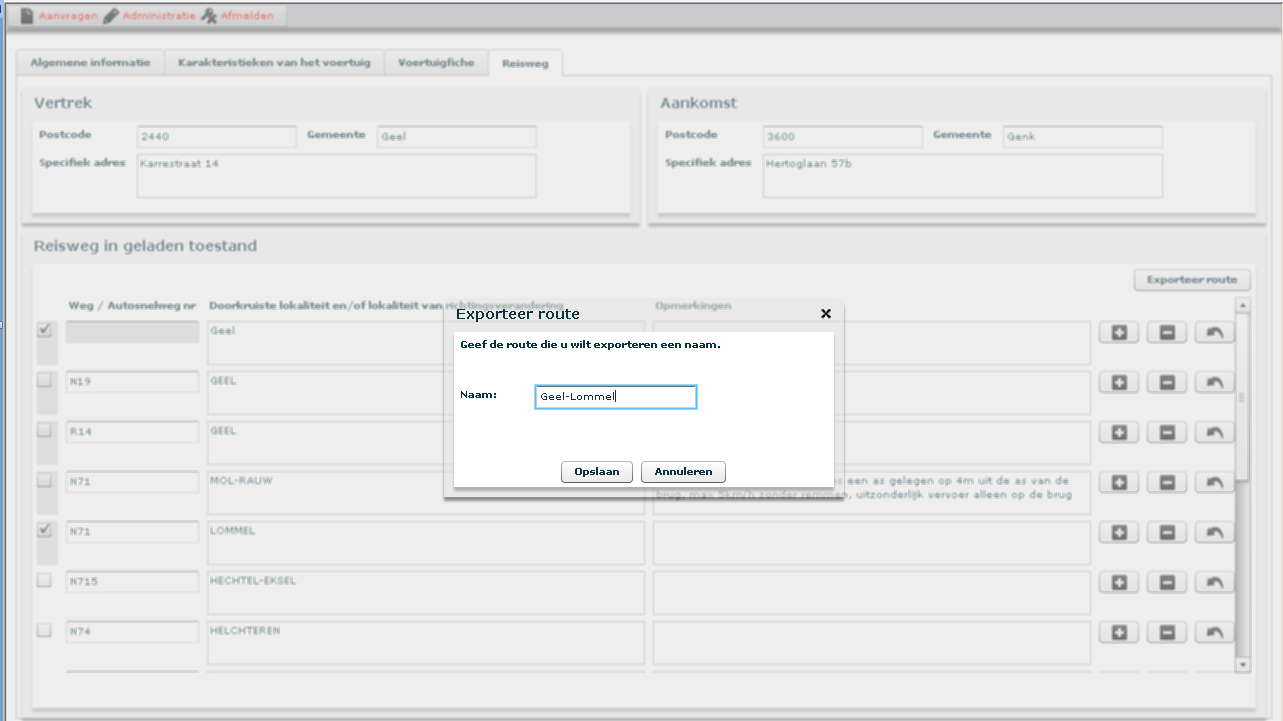
Task: Add a row after the N19 row
Action: coord(1119,382)
